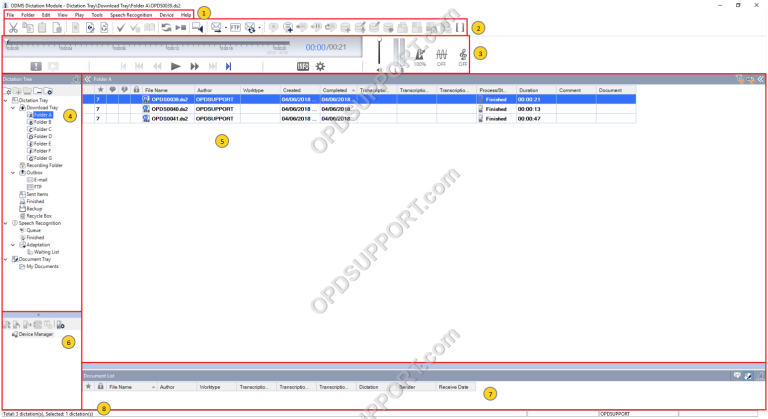Select the Recording Folder tree item

(44, 165)
